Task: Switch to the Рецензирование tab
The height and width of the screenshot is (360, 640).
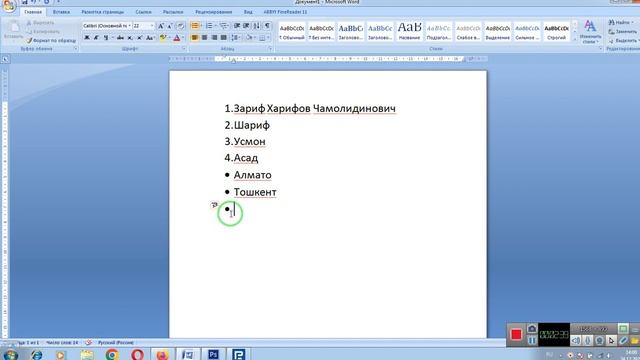Action: [213, 12]
